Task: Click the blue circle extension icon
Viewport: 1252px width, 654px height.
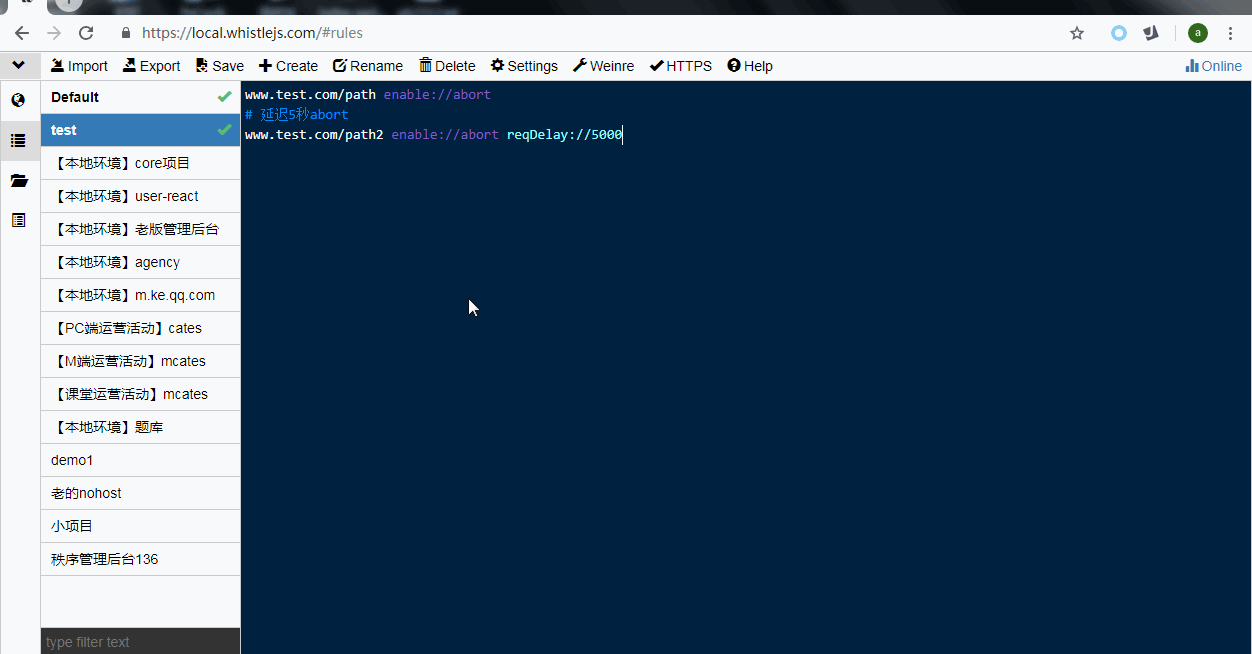Action: click(1119, 33)
